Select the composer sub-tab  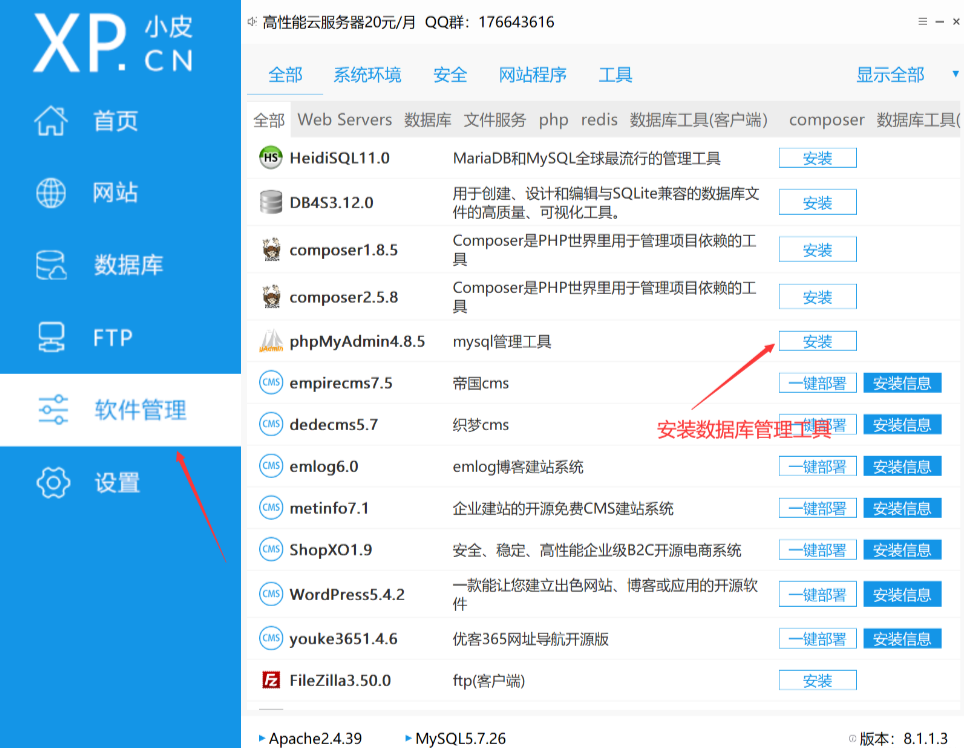click(826, 120)
